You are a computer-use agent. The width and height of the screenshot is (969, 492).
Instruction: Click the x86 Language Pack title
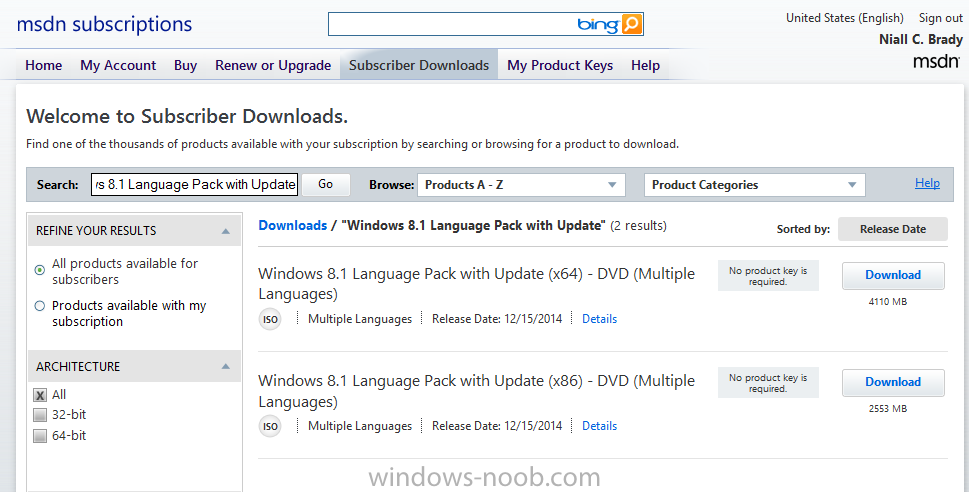click(x=476, y=391)
